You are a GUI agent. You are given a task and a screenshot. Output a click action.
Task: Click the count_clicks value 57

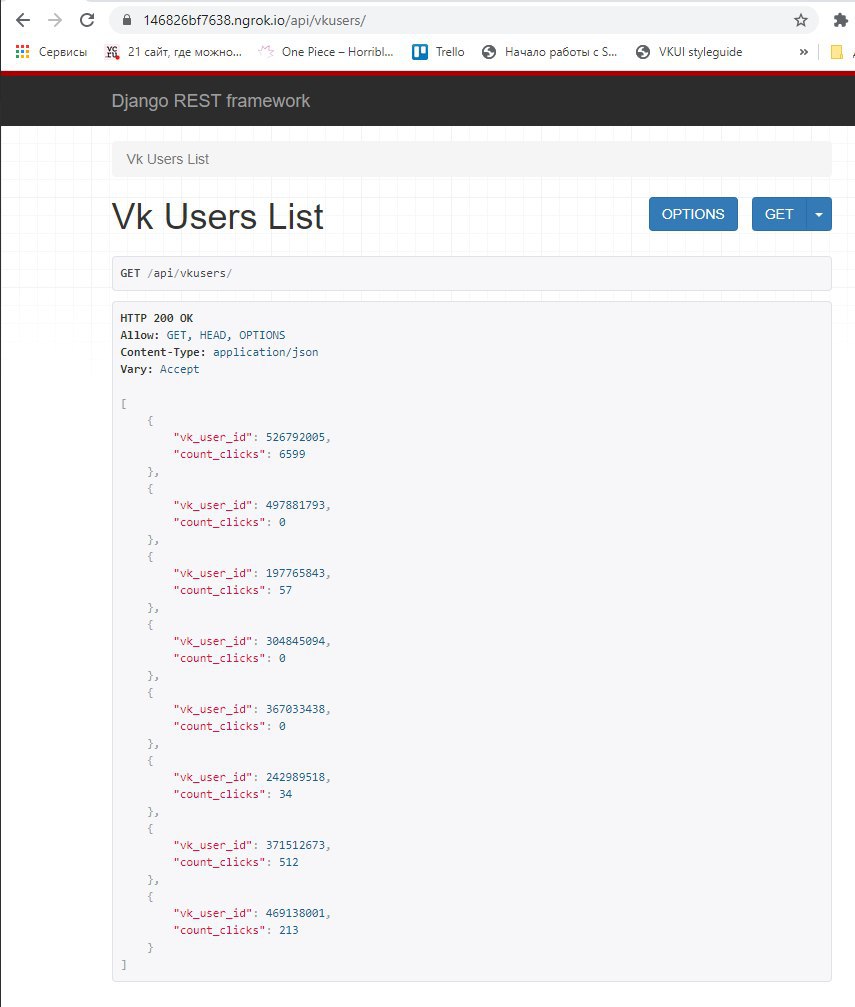285,590
